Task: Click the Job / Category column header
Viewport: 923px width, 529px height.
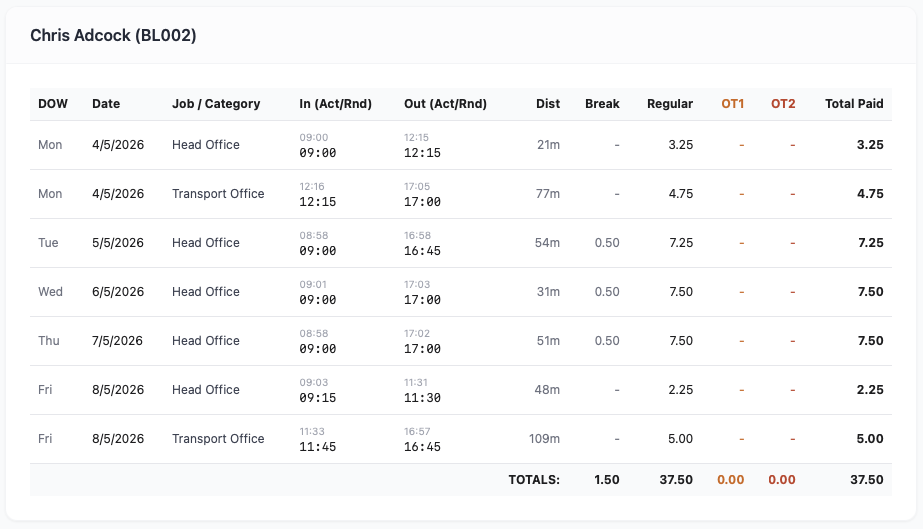Action: [216, 104]
